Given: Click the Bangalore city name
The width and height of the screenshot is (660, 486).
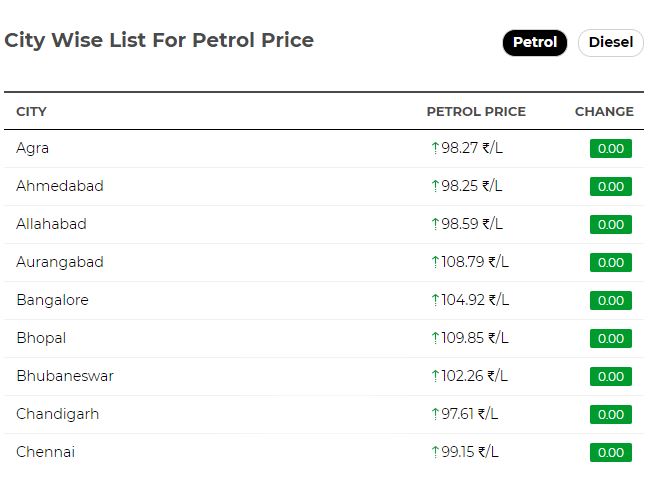Looking at the screenshot, I should [53, 300].
